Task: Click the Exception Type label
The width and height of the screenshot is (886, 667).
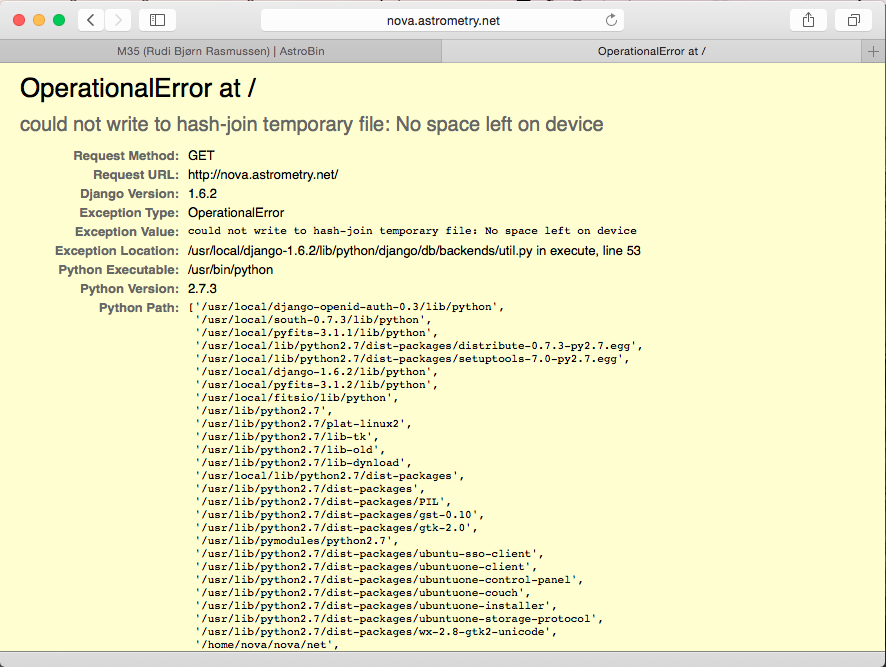Action: point(129,213)
